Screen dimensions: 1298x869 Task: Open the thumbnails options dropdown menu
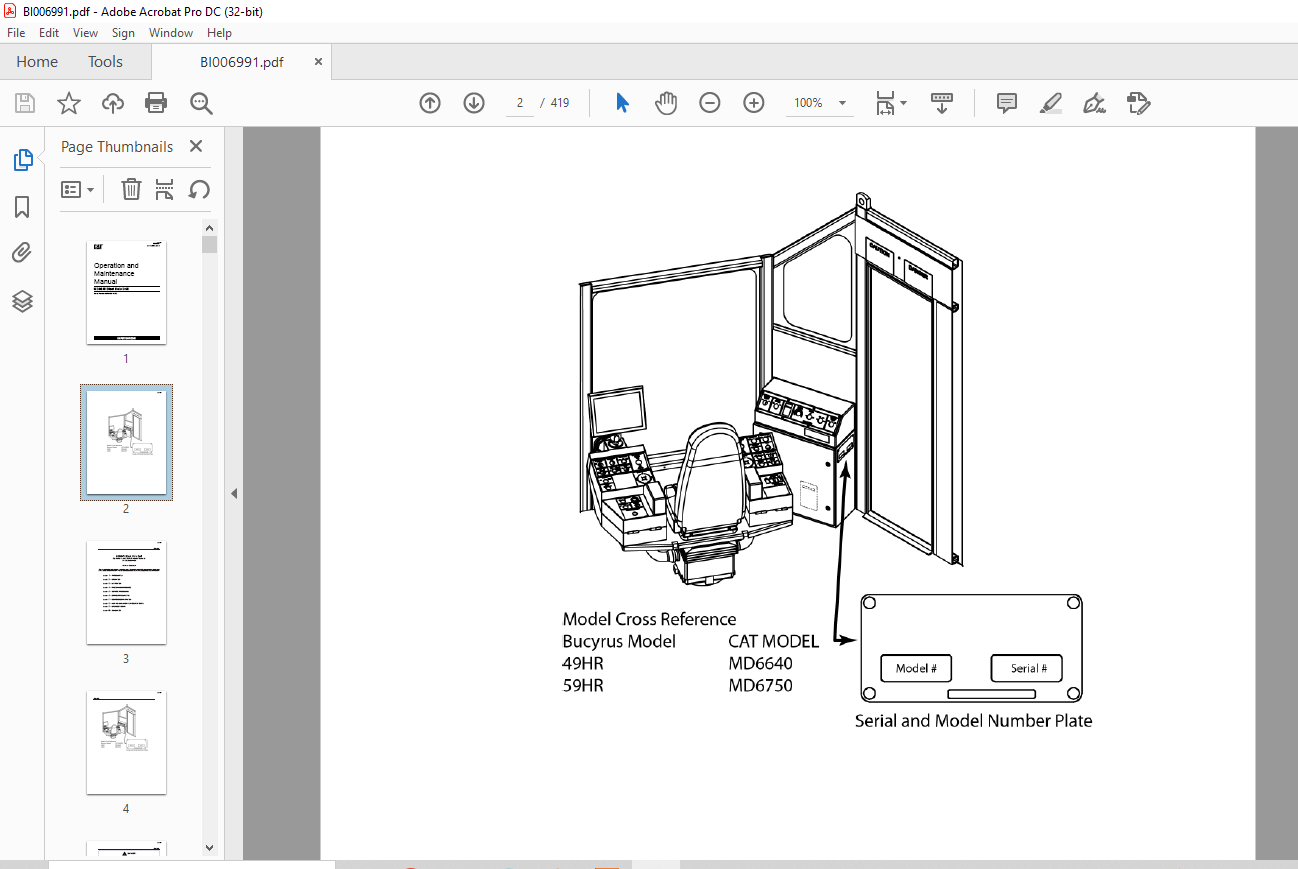click(x=78, y=189)
